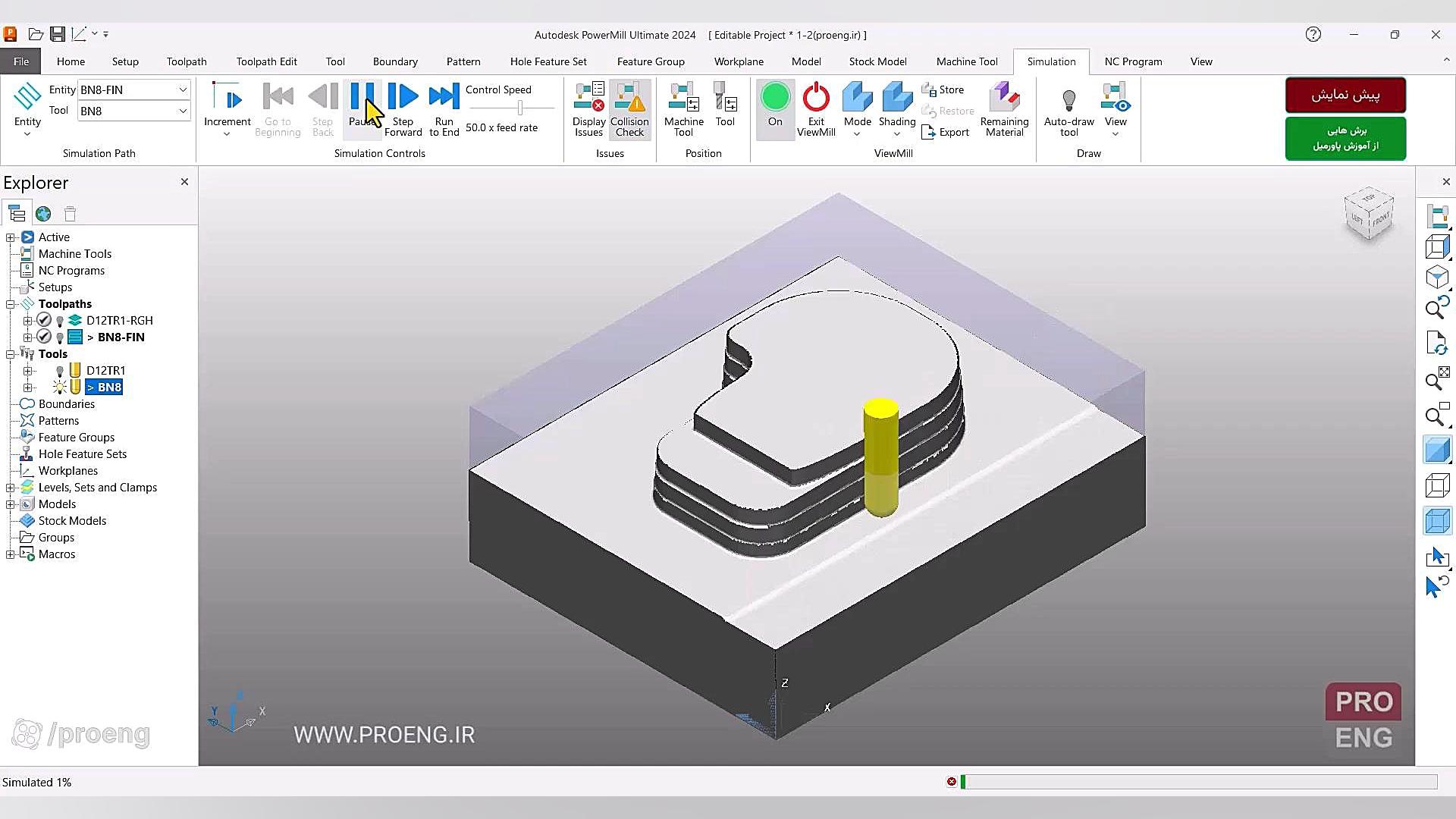The height and width of the screenshot is (819, 1456).
Task: Position the Machine Tool
Action: (x=683, y=109)
